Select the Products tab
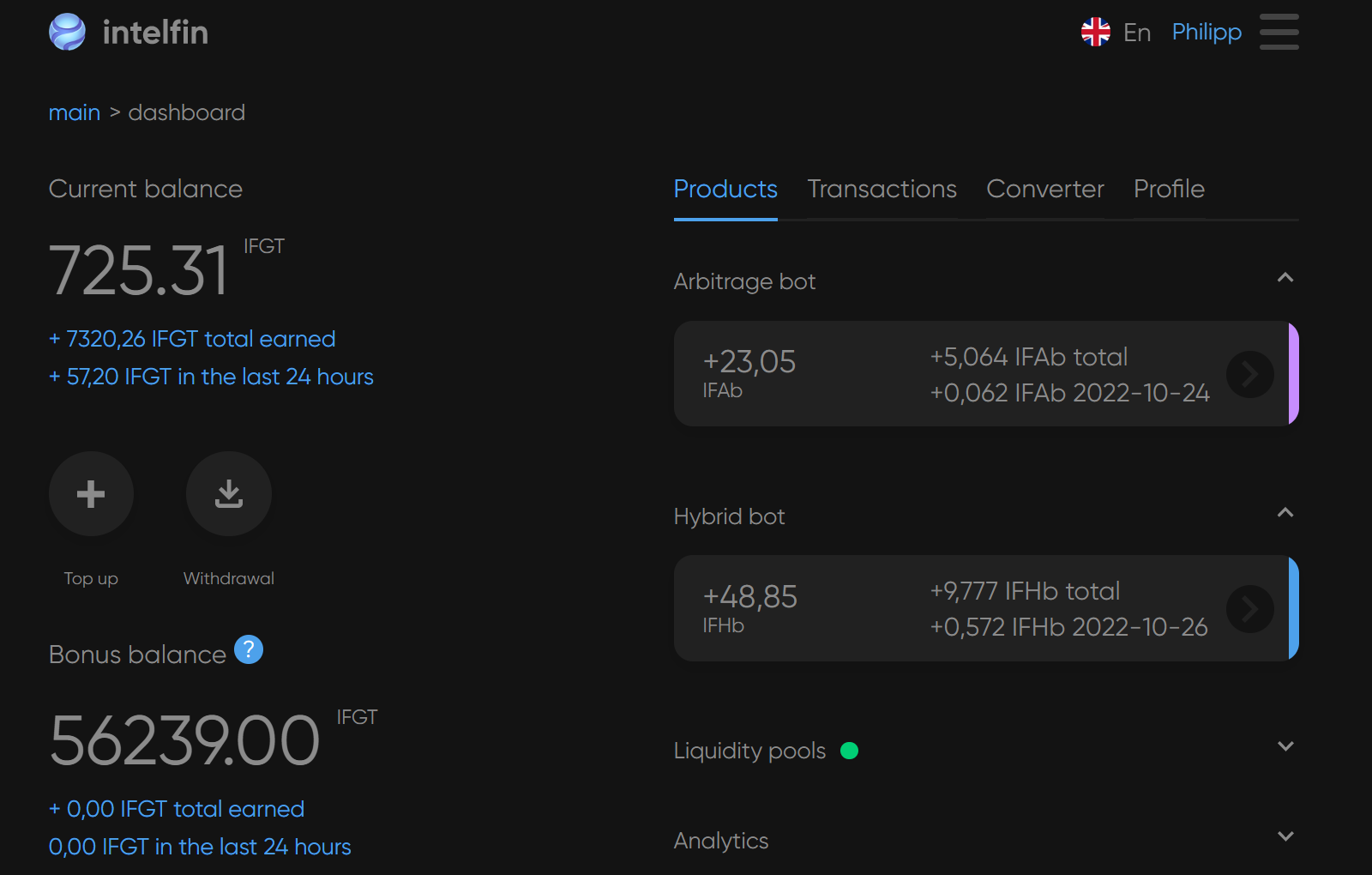1372x875 pixels. pyautogui.click(x=725, y=190)
